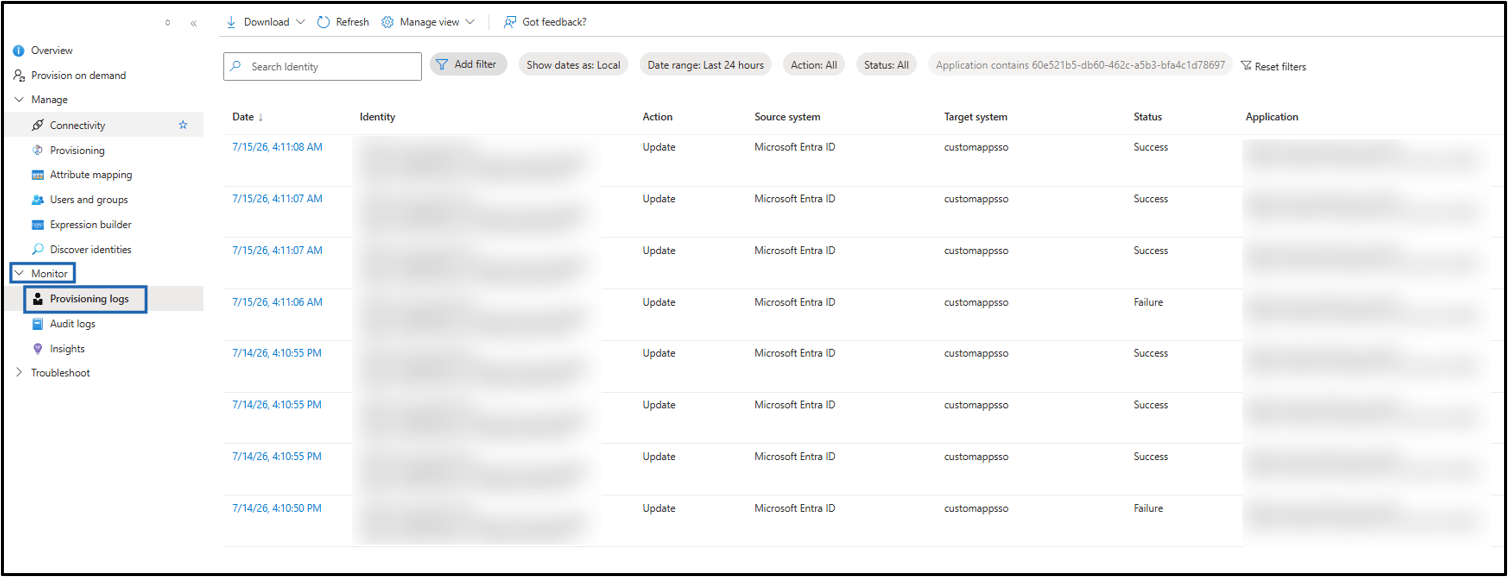Click the Discover identities magnifier icon

point(38,250)
